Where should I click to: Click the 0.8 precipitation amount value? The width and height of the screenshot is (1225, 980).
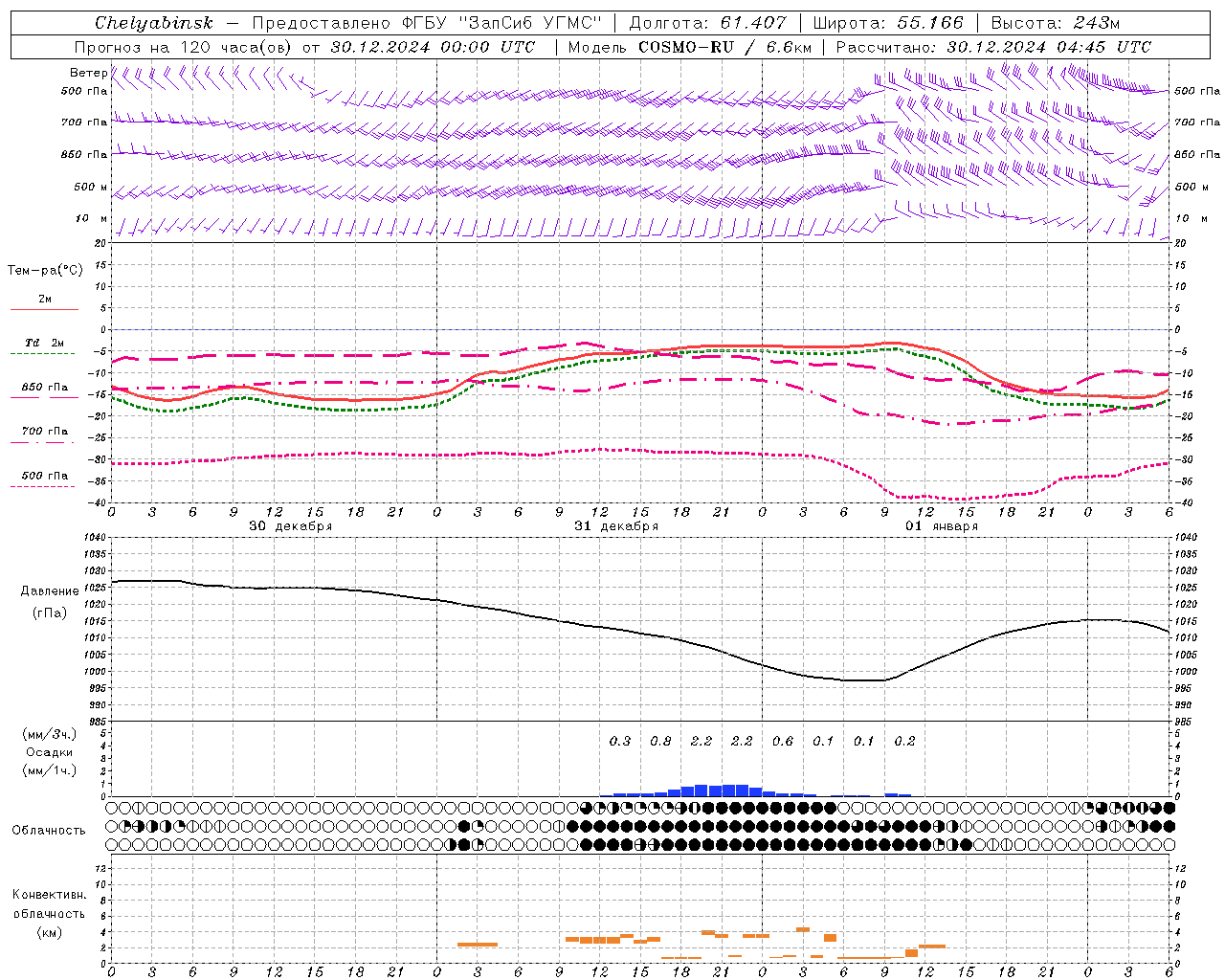click(x=660, y=741)
